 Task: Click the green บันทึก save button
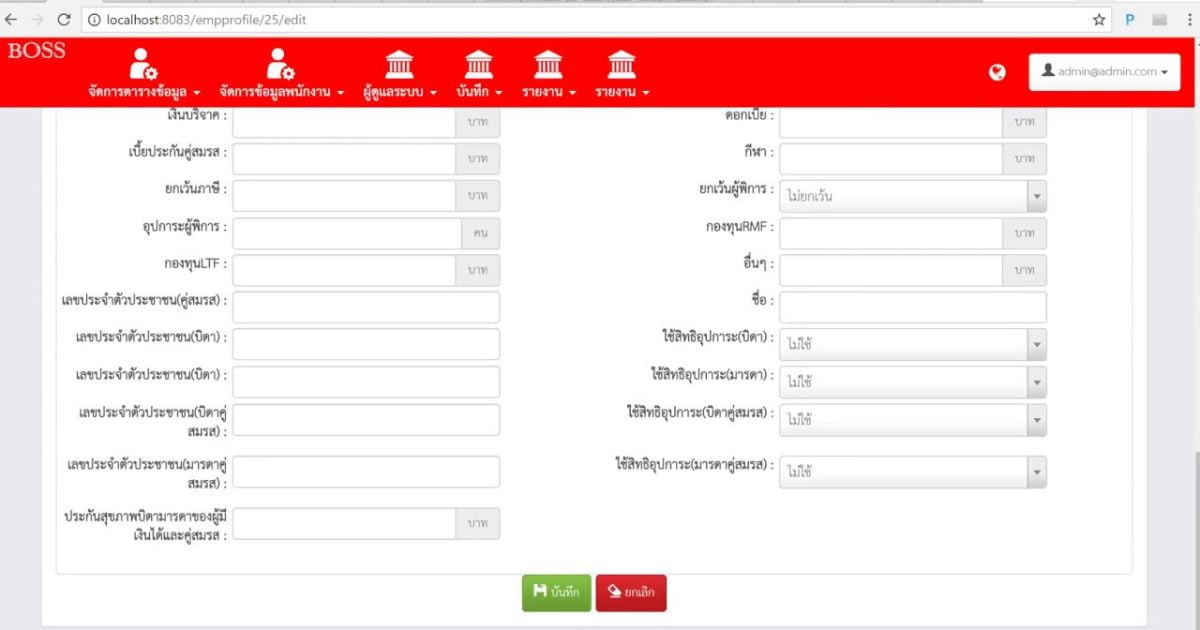click(x=556, y=593)
